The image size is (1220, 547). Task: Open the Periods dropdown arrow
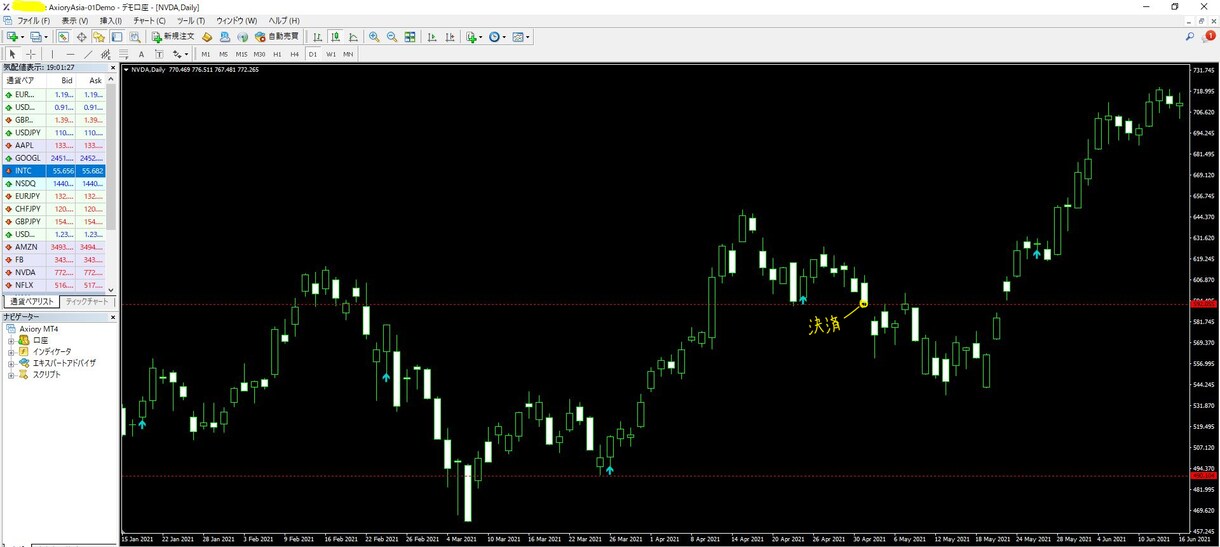(x=505, y=37)
